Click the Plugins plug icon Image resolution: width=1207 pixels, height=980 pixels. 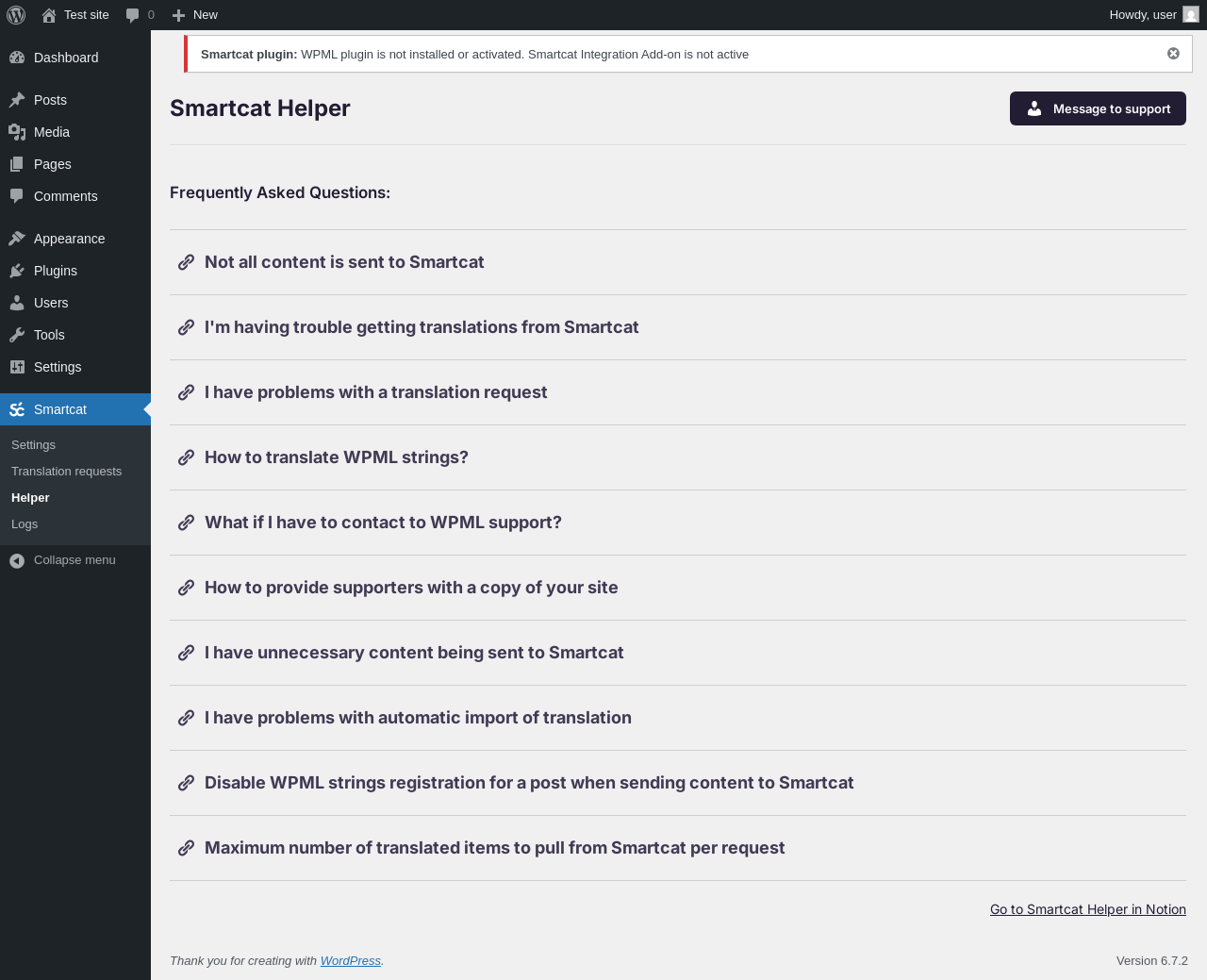tap(17, 271)
